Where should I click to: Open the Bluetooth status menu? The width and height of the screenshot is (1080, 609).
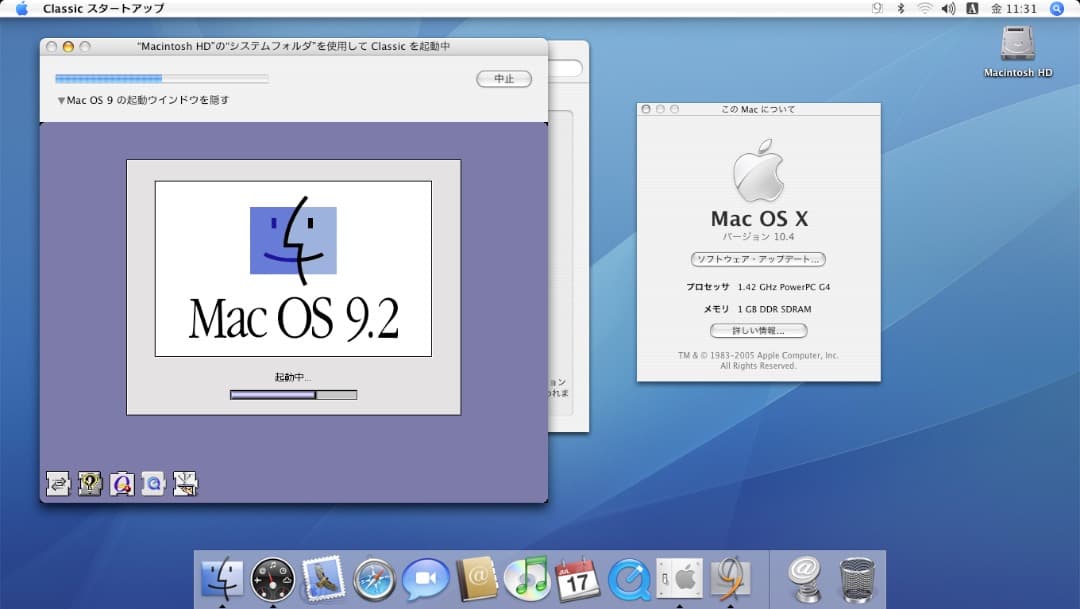pos(900,8)
